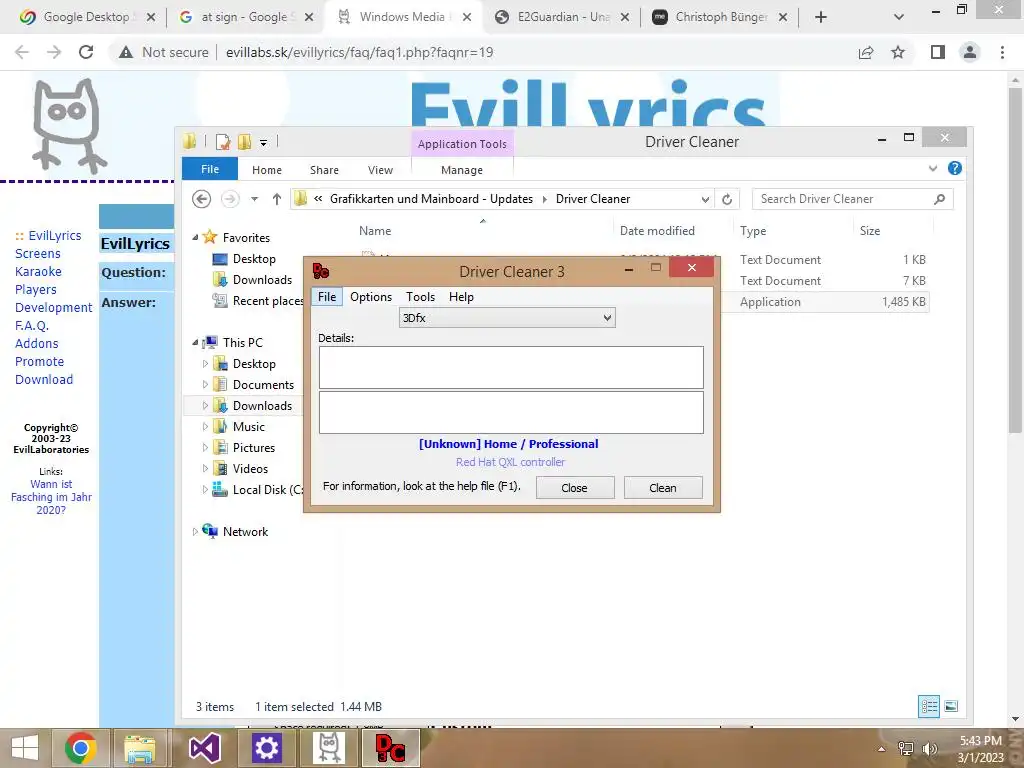
Task: Bookmark this page with star
Action: coord(898,52)
